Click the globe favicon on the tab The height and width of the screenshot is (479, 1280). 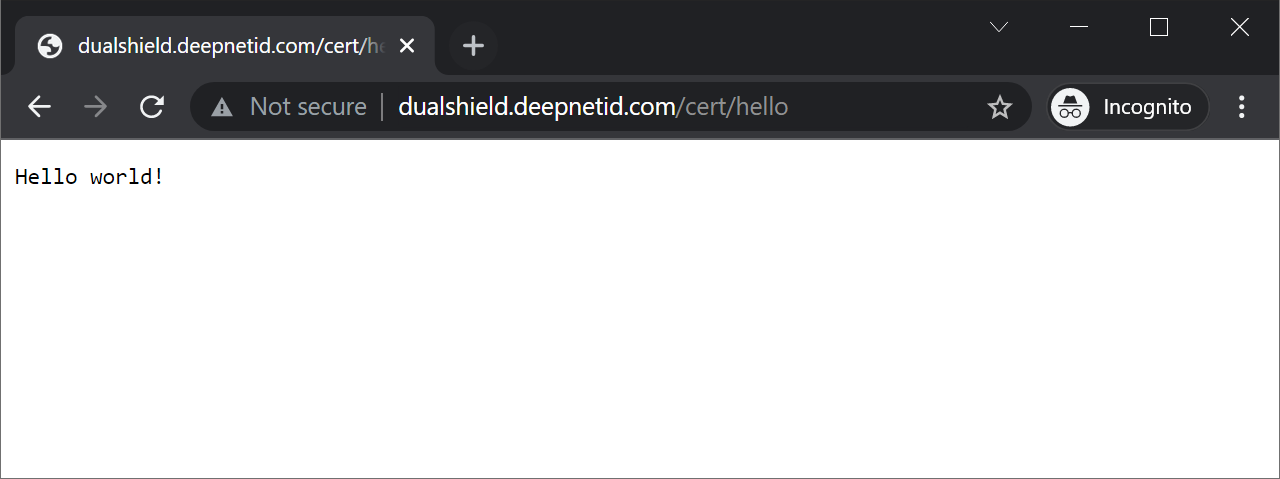(x=50, y=46)
